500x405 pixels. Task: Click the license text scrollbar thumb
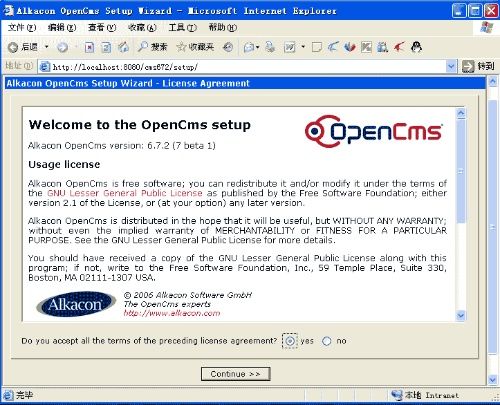(x=461, y=172)
